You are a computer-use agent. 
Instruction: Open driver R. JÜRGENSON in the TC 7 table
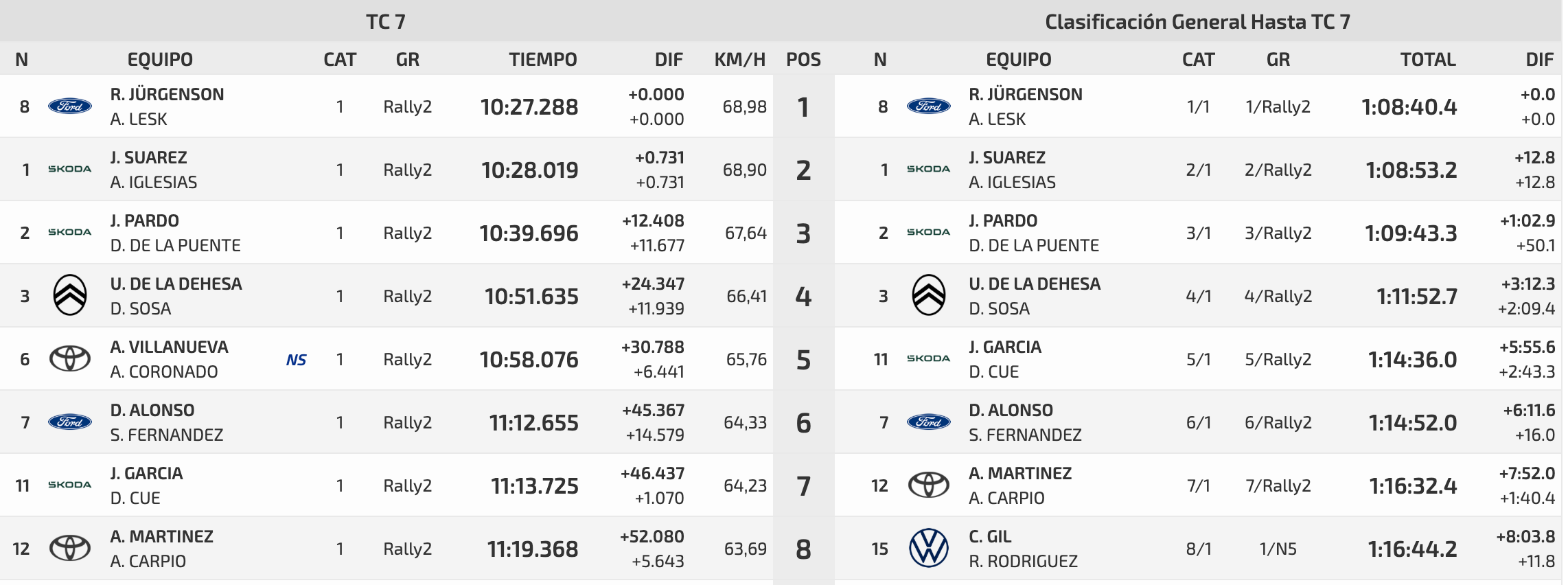pos(168,94)
